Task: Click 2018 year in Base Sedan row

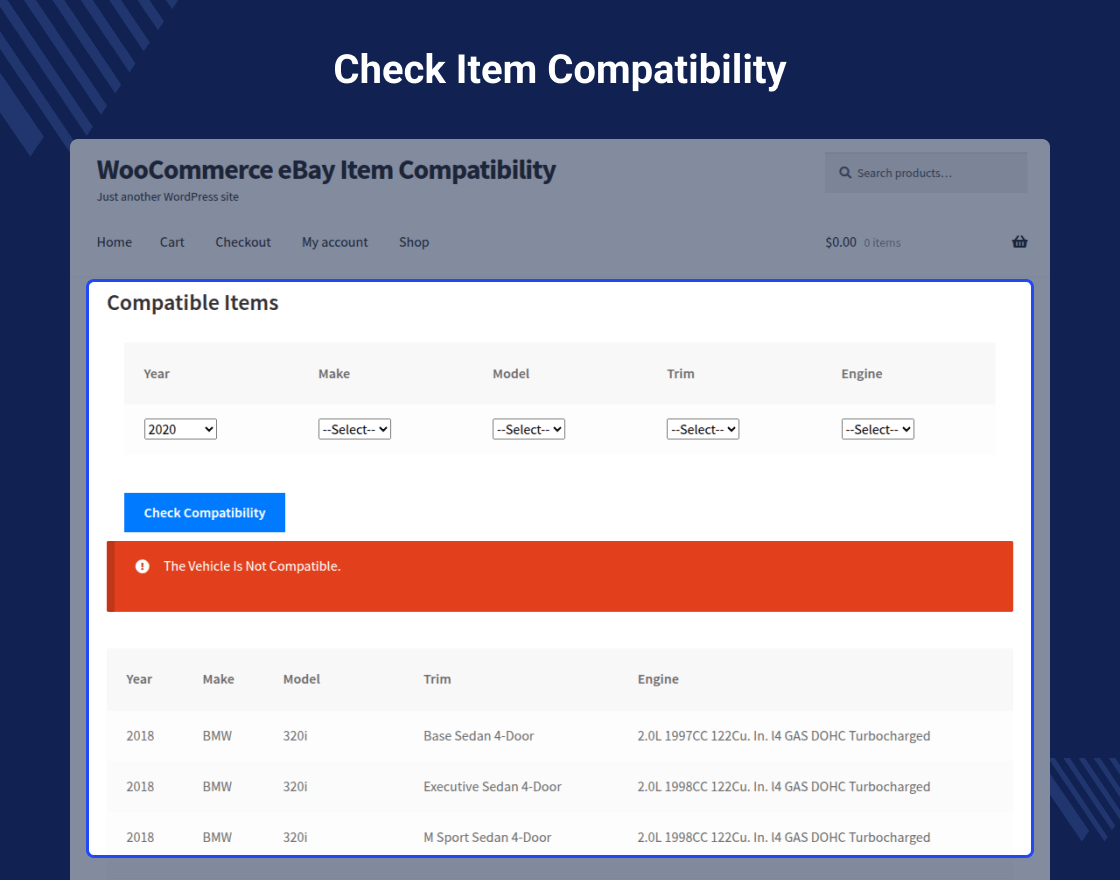Action: click(140, 736)
